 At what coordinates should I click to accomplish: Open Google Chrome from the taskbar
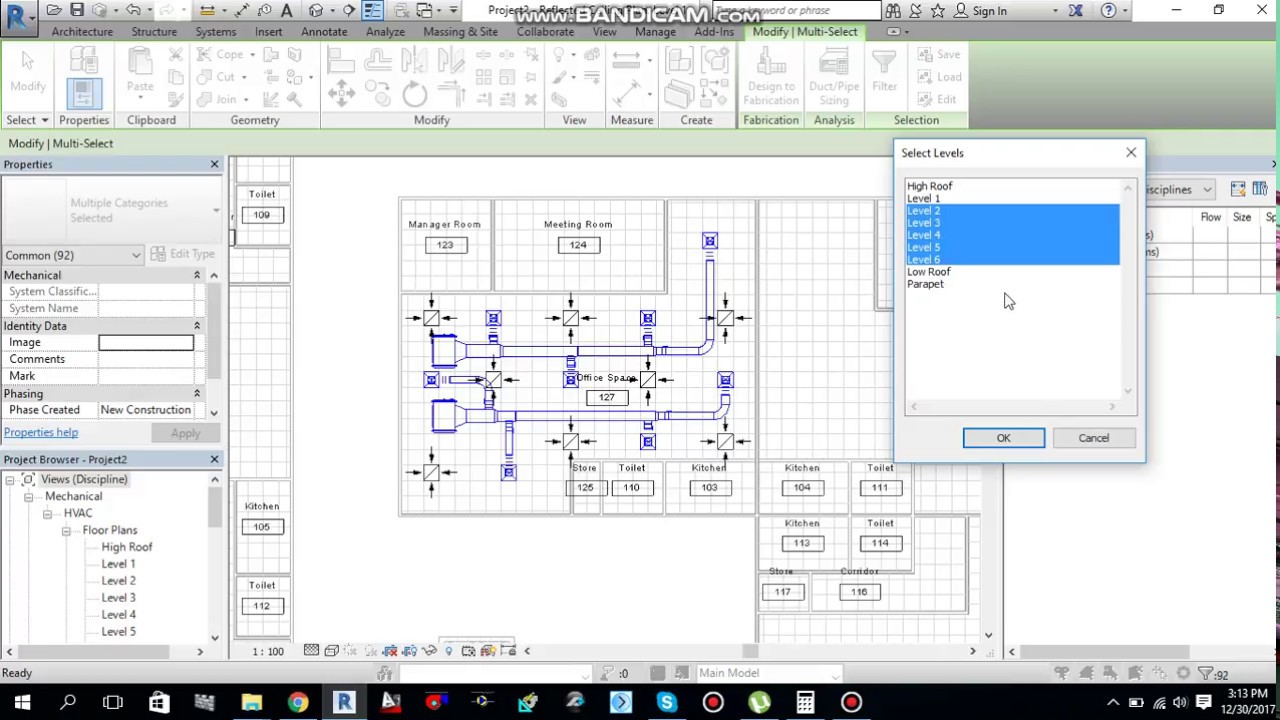click(x=297, y=702)
